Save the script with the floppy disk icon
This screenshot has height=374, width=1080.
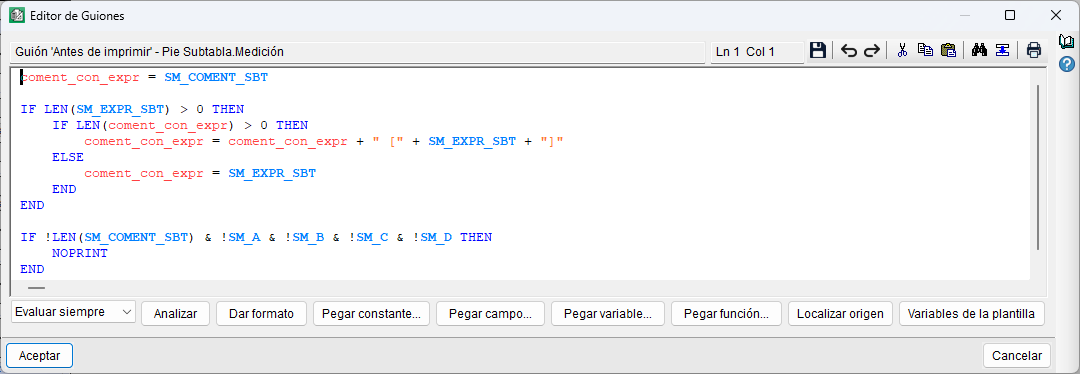818,51
